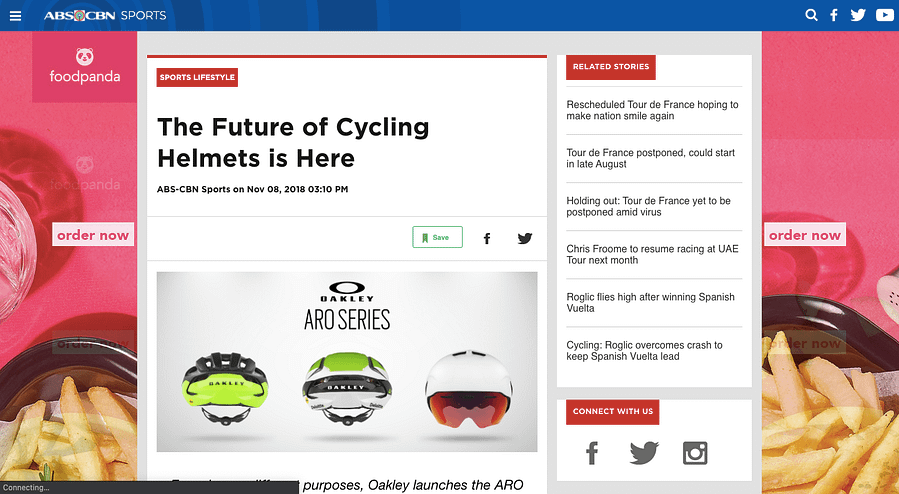899x494 pixels.
Task: Save the article with the Save button
Action: [x=437, y=237]
